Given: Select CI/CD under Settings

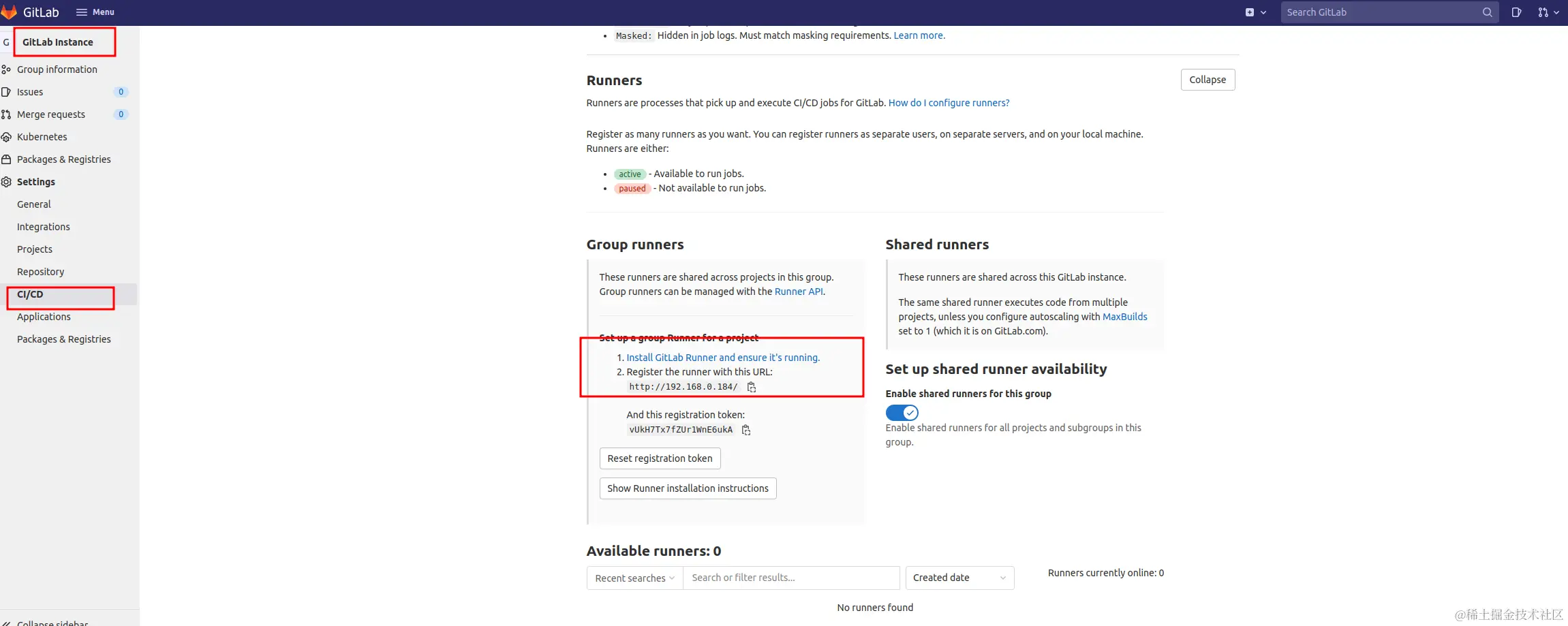Looking at the screenshot, I should point(30,294).
